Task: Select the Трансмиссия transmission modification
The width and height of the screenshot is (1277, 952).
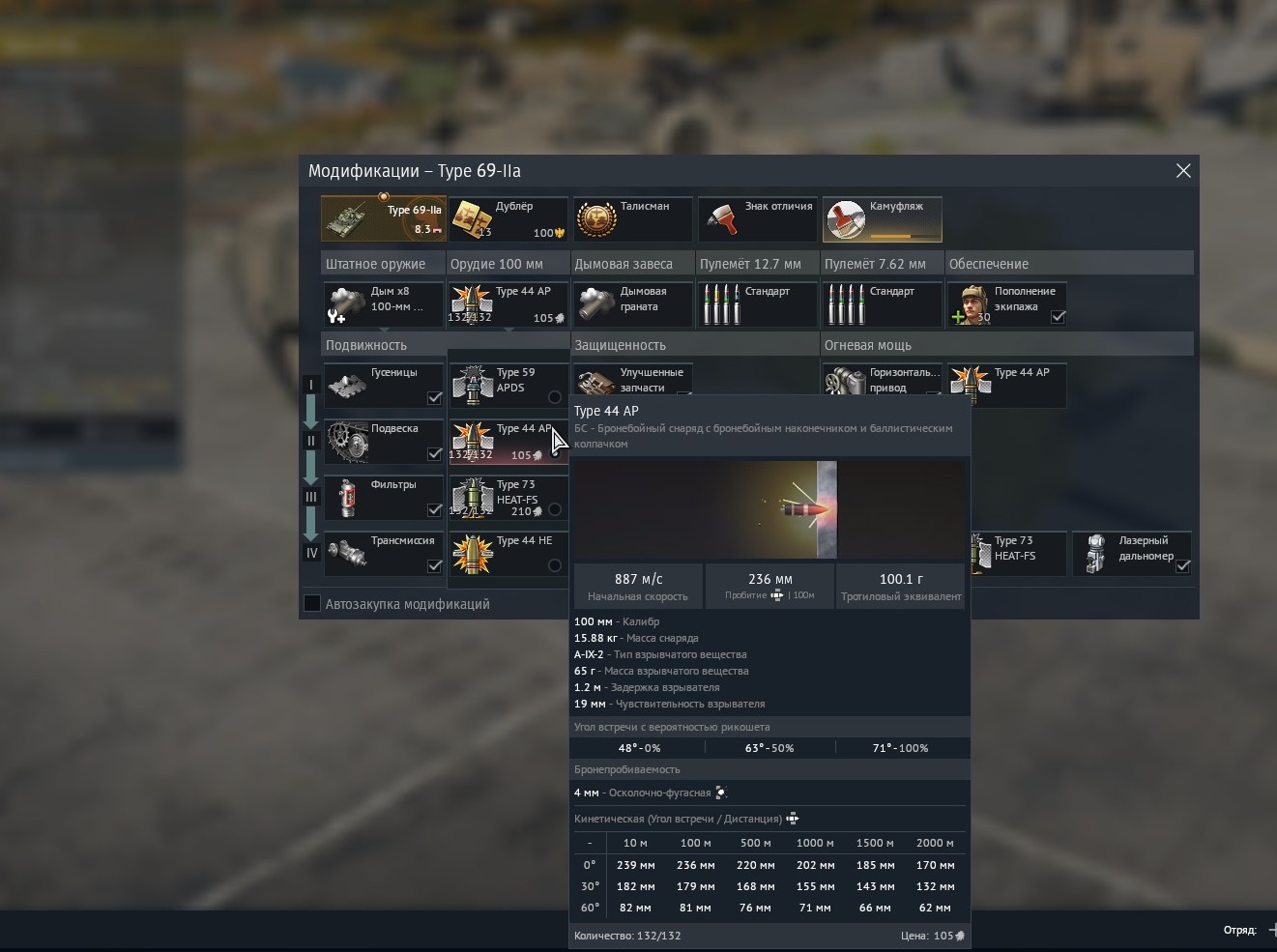Action: [x=384, y=554]
